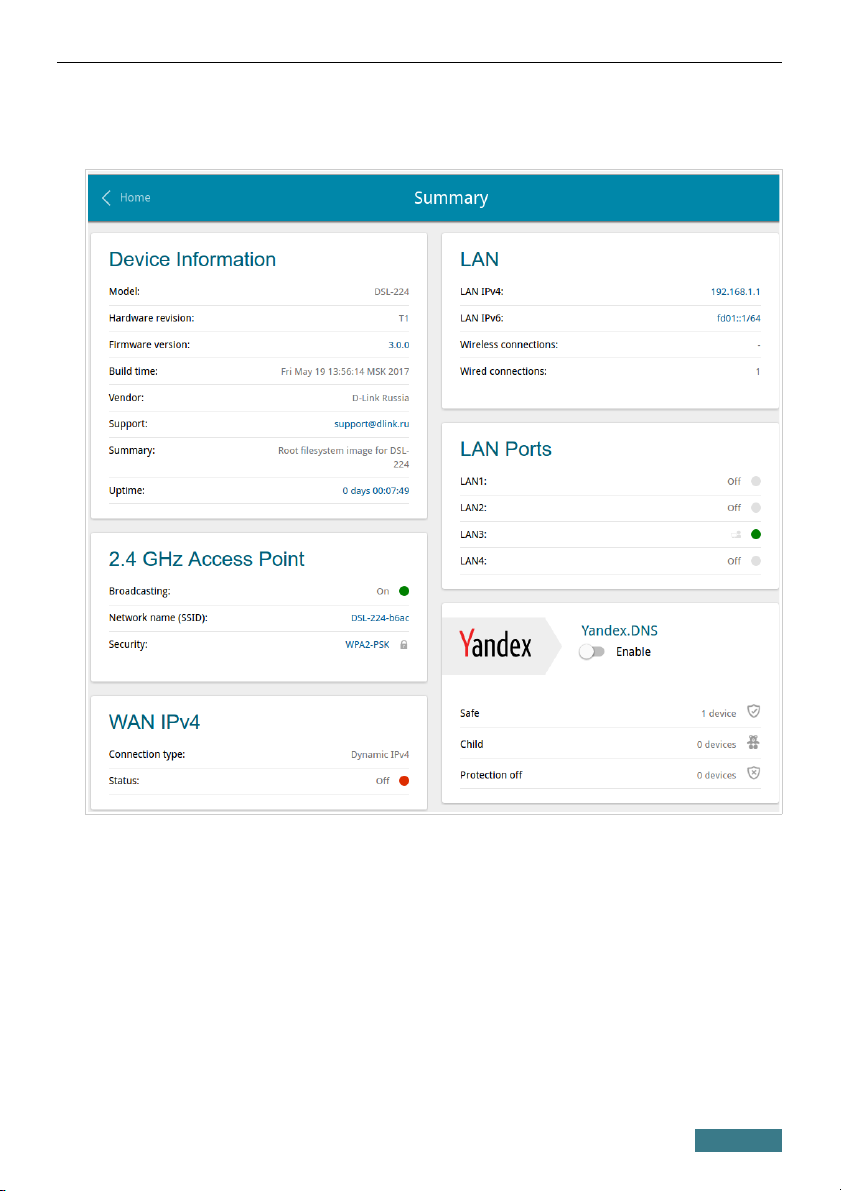Click the Safe mode shield icon
841x1191 pixels.
point(754,712)
